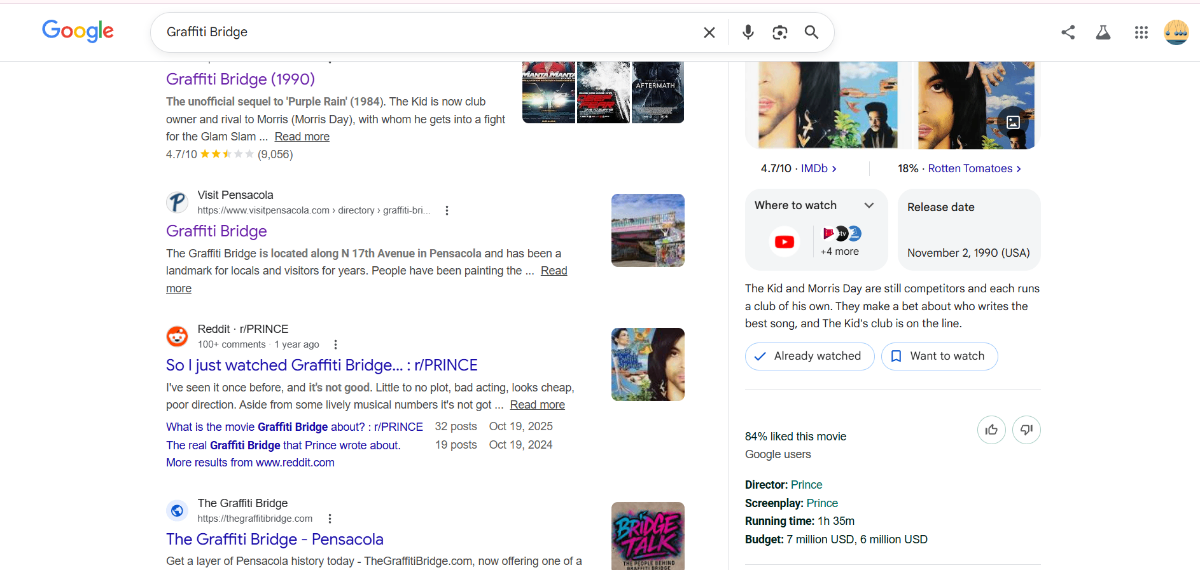This screenshot has height=570, width=1200.
Task: Expand Reddit snippet with Read more
Action: (537, 405)
